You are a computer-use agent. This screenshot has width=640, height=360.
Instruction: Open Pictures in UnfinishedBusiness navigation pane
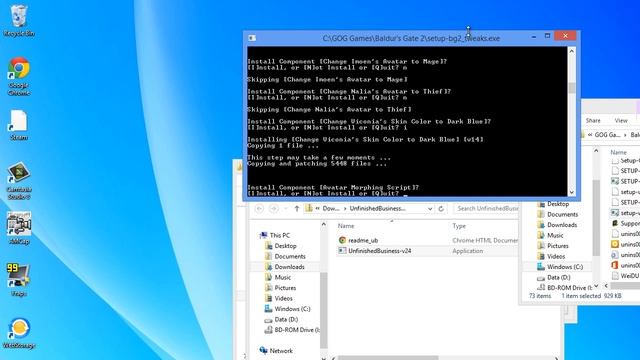tap(280, 288)
